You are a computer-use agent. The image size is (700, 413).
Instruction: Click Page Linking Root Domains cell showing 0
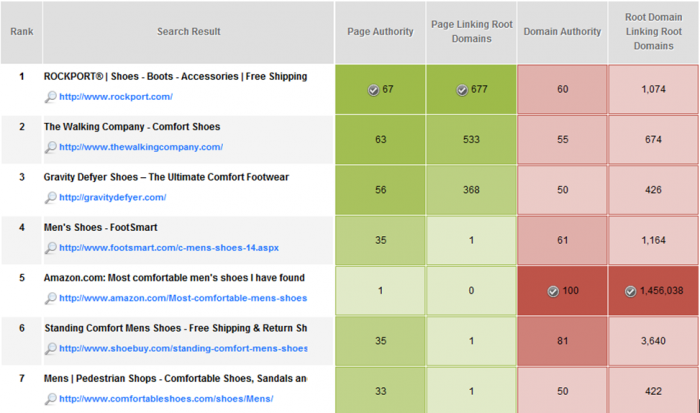471,291
